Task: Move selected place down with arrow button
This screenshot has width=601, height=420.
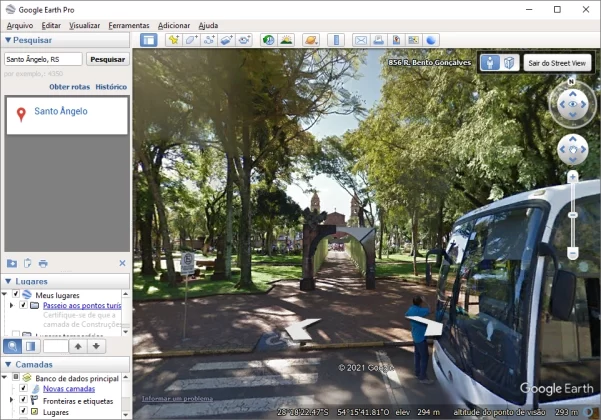Action: coord(96,346)
